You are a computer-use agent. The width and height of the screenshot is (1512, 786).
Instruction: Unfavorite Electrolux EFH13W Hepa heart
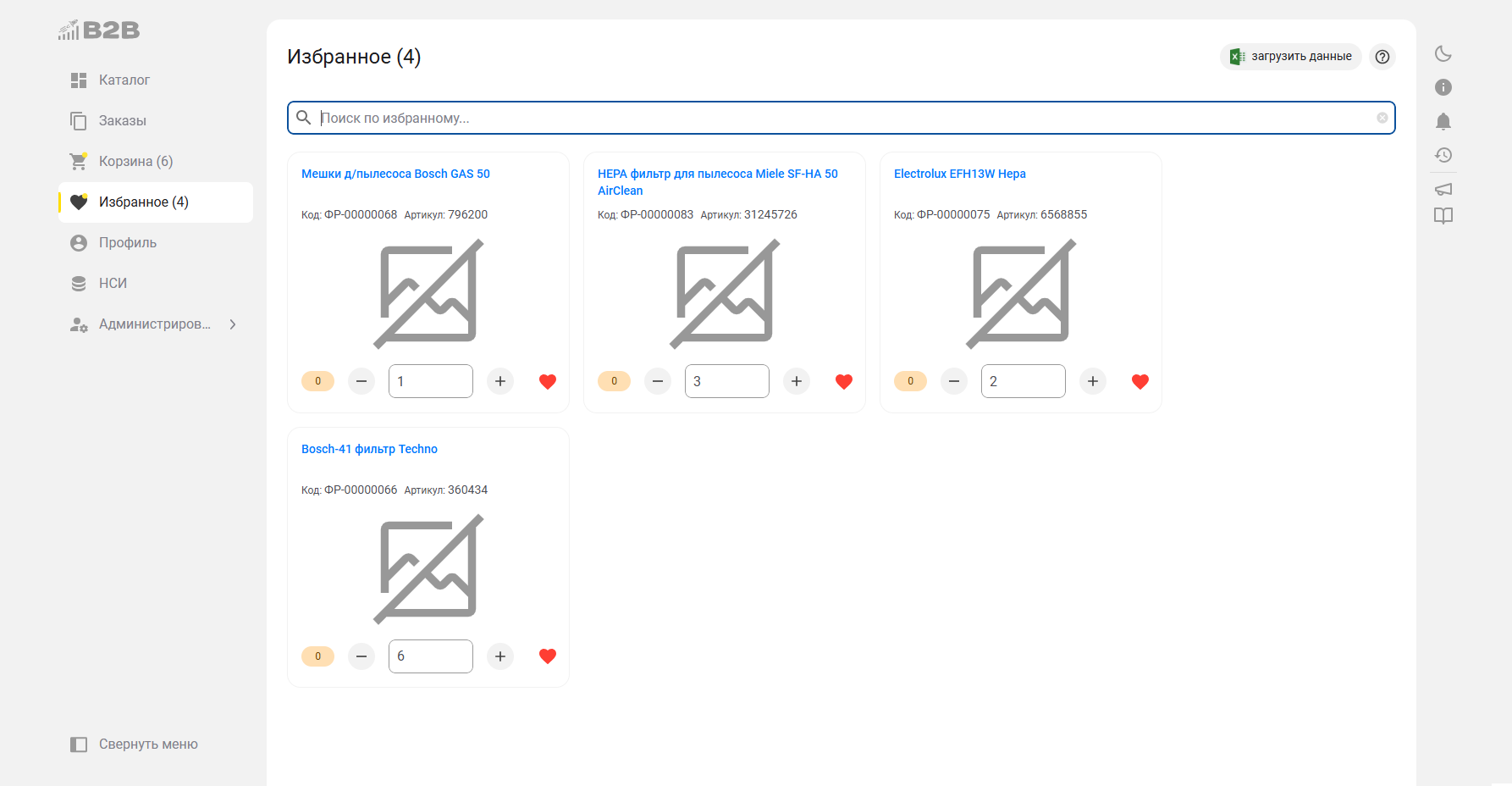(1140, 381)
